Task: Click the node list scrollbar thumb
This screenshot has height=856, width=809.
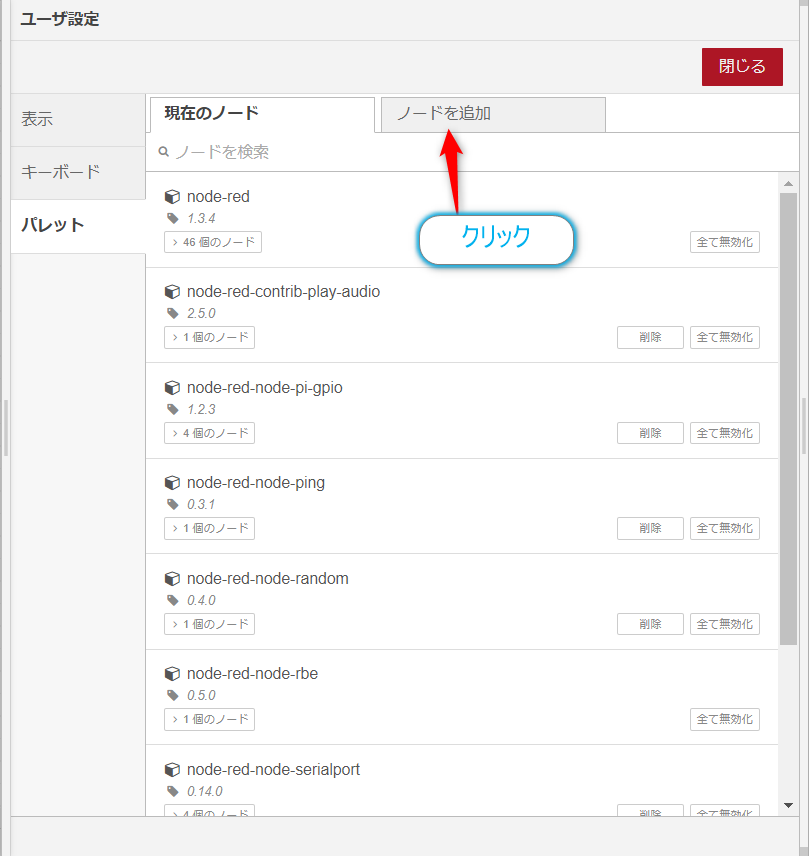Action: [x=788, y=419]
